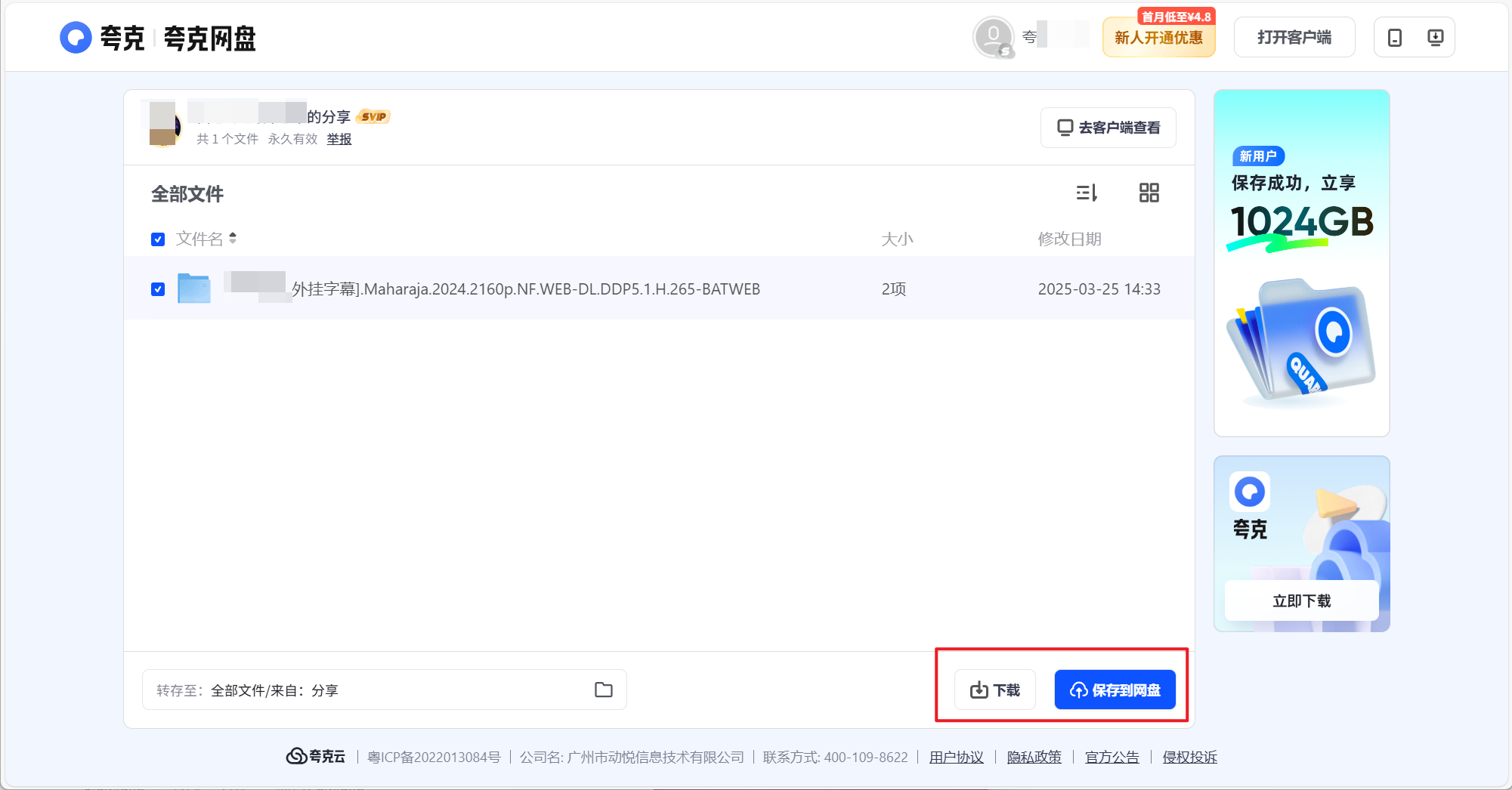1512x790 pixels.
Task: Open the 官方公告 link
Action: tap(1112, 757)
